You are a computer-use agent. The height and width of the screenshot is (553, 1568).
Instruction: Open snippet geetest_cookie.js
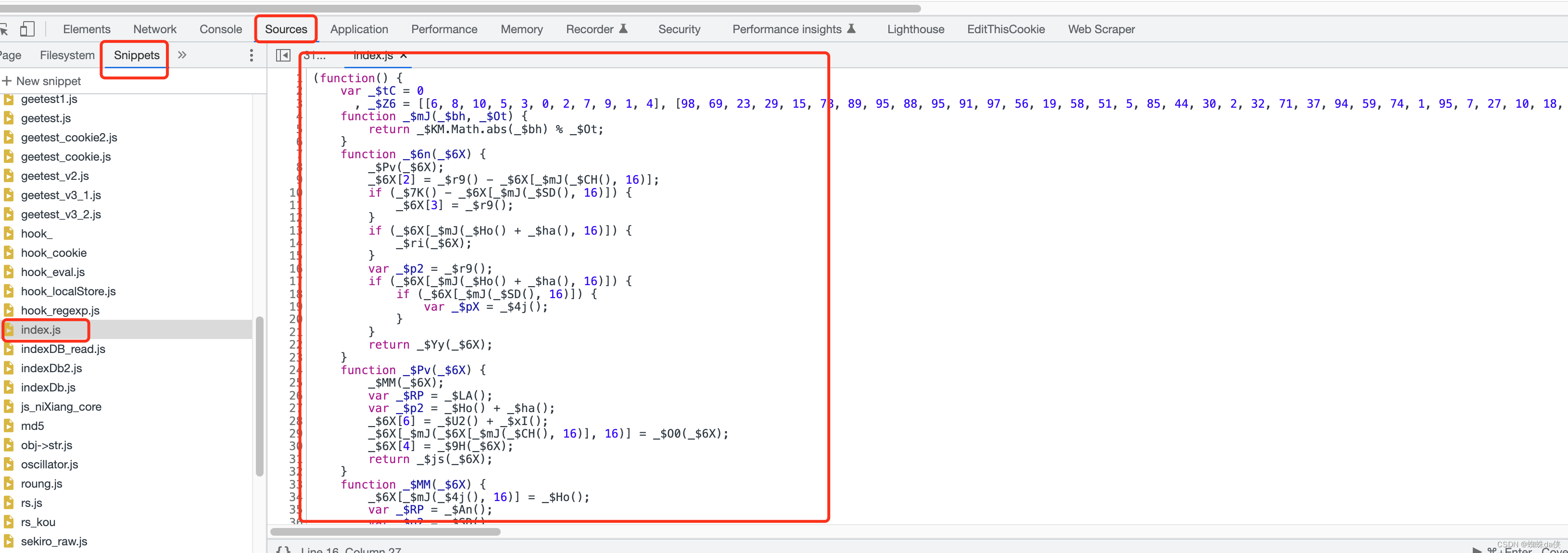click(66, 156)
